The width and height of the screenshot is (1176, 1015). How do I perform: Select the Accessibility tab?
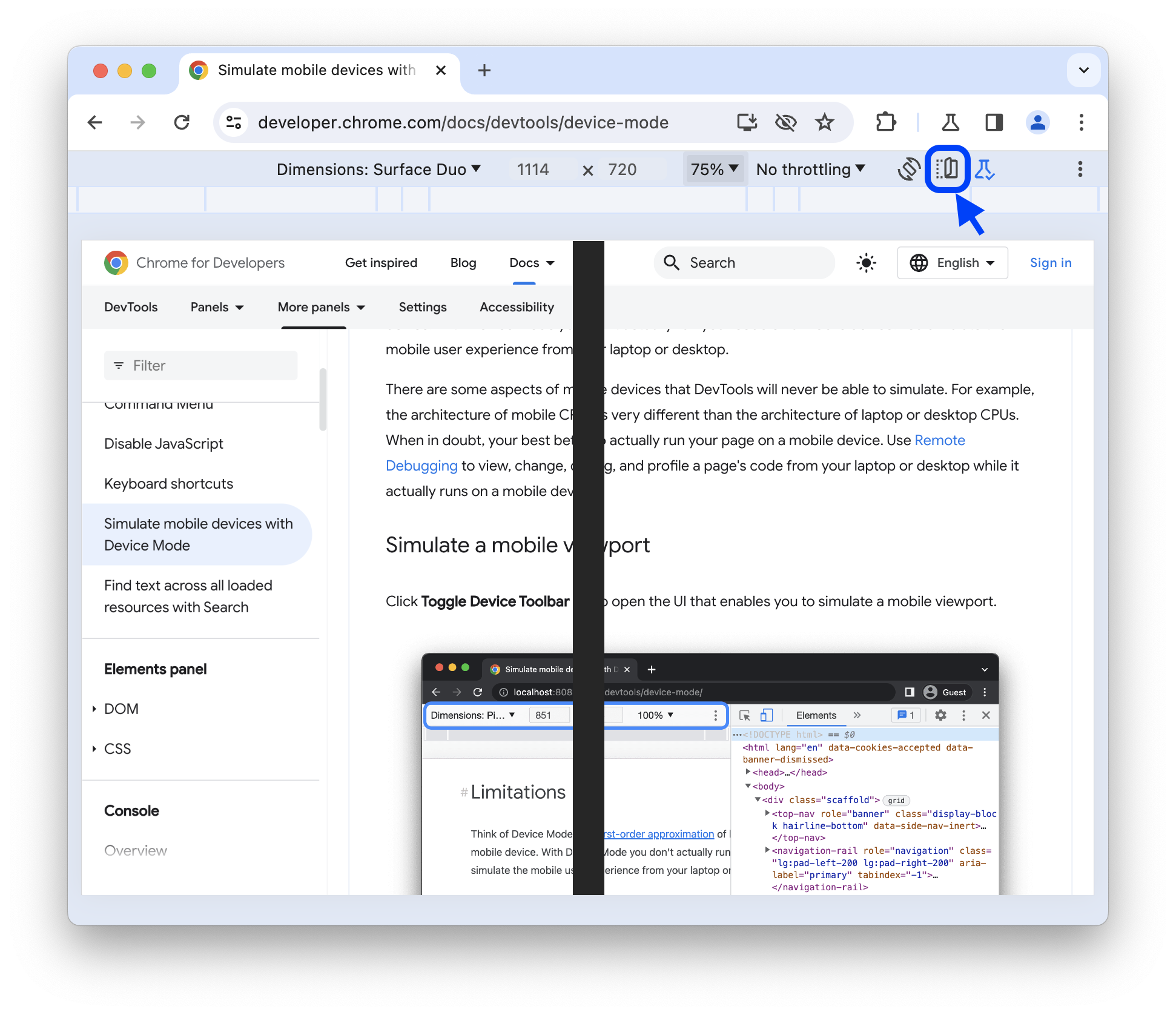(x=516, y=307)
